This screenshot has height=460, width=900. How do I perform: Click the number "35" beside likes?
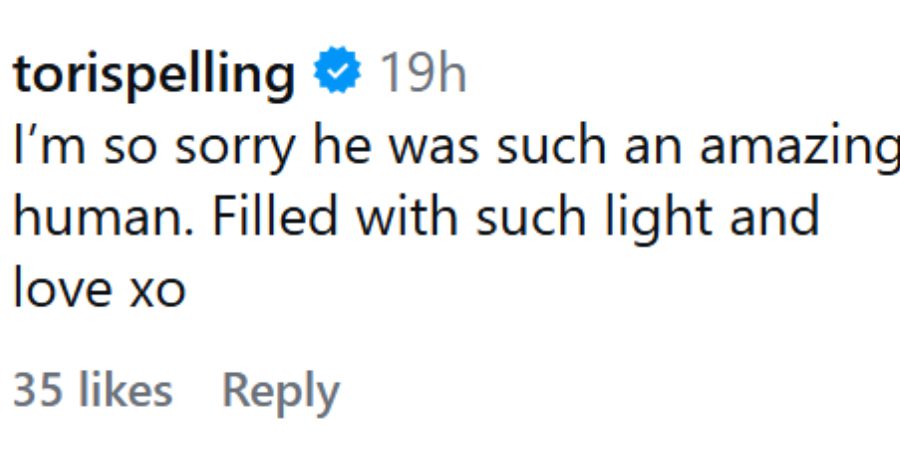click(x=38, y=390)
